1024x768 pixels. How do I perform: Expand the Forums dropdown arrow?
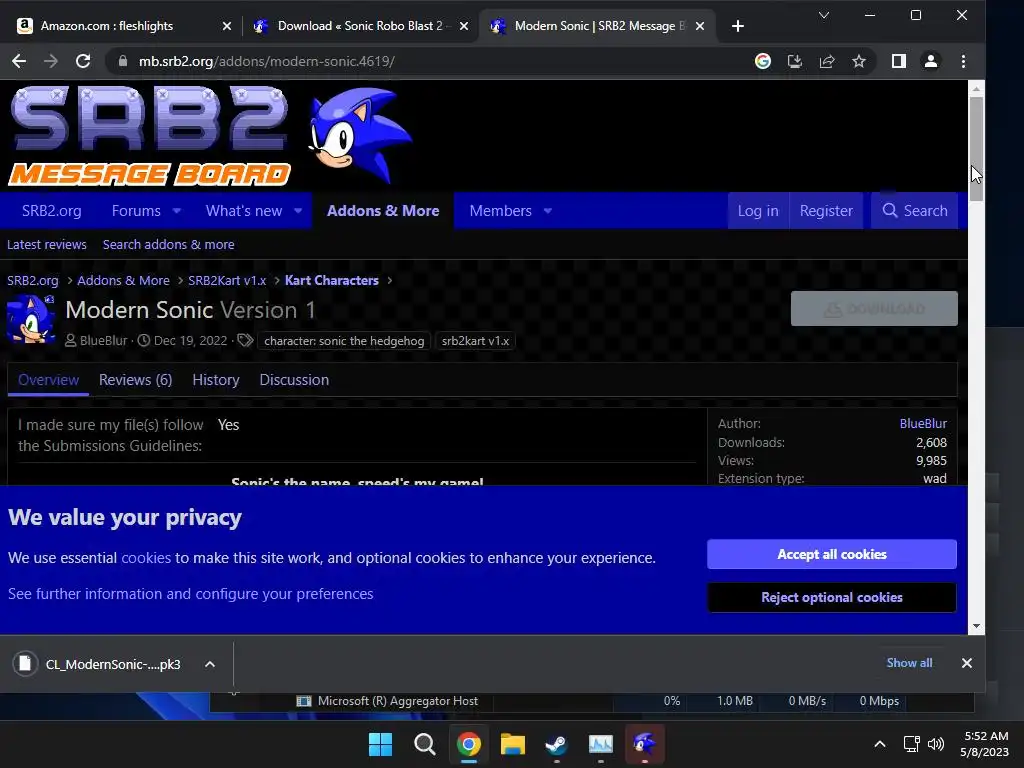177,211
